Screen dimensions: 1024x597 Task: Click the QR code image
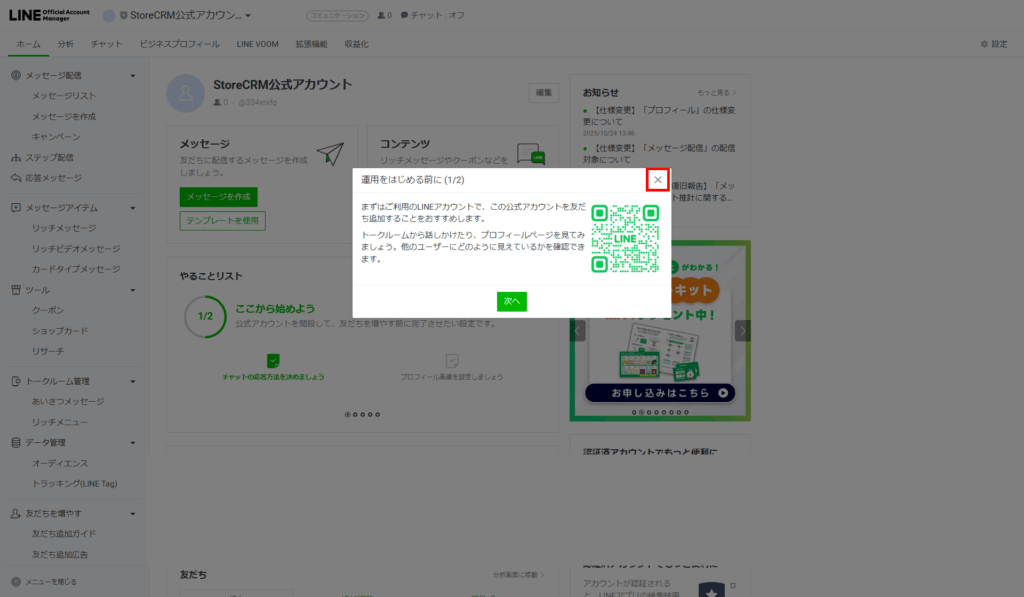[625, 238]
